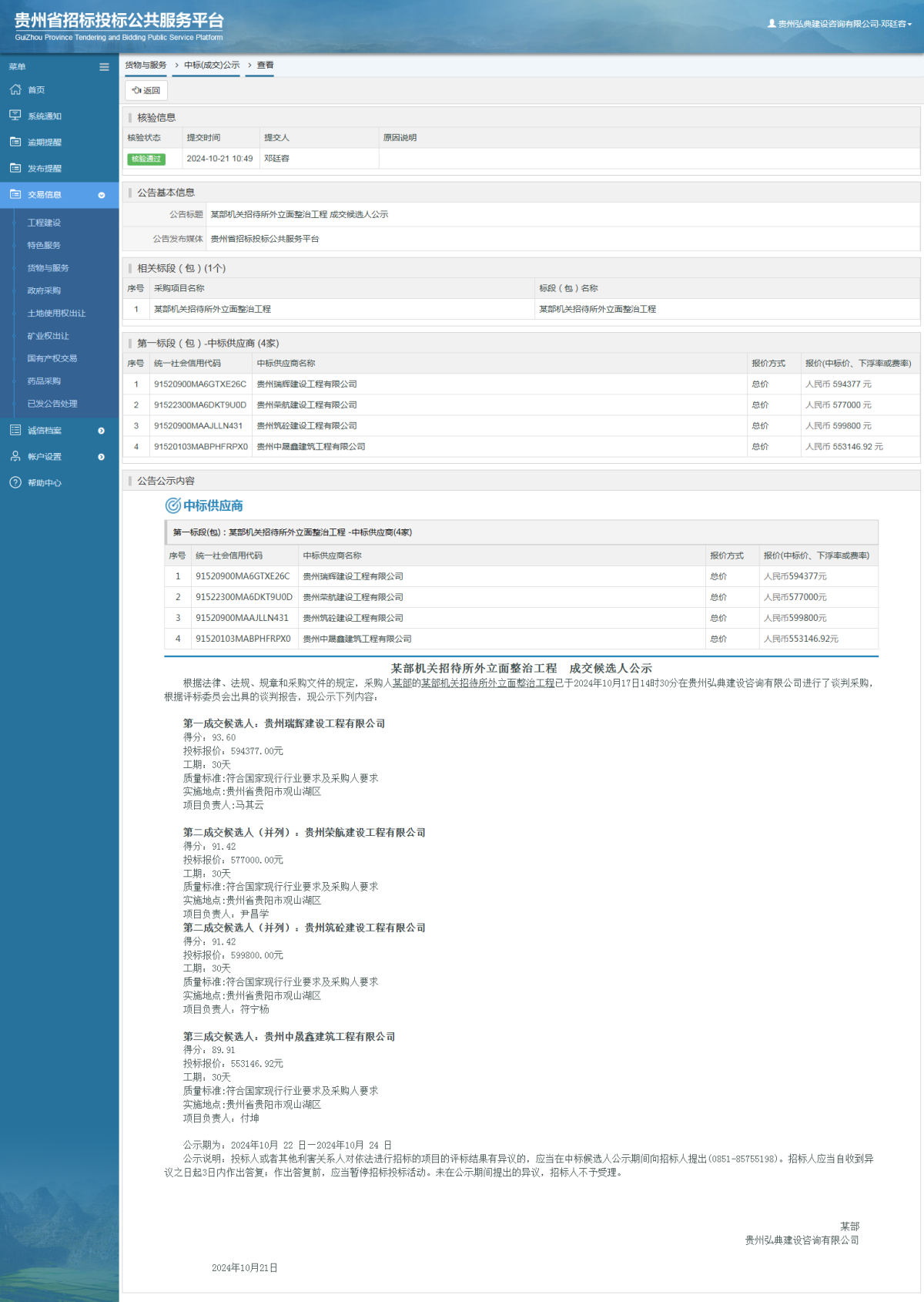The image size is (924, 1302).
Task: Click 贵州荣航建设工程有限公司 in upper supplier table
Action: [306, 405]
